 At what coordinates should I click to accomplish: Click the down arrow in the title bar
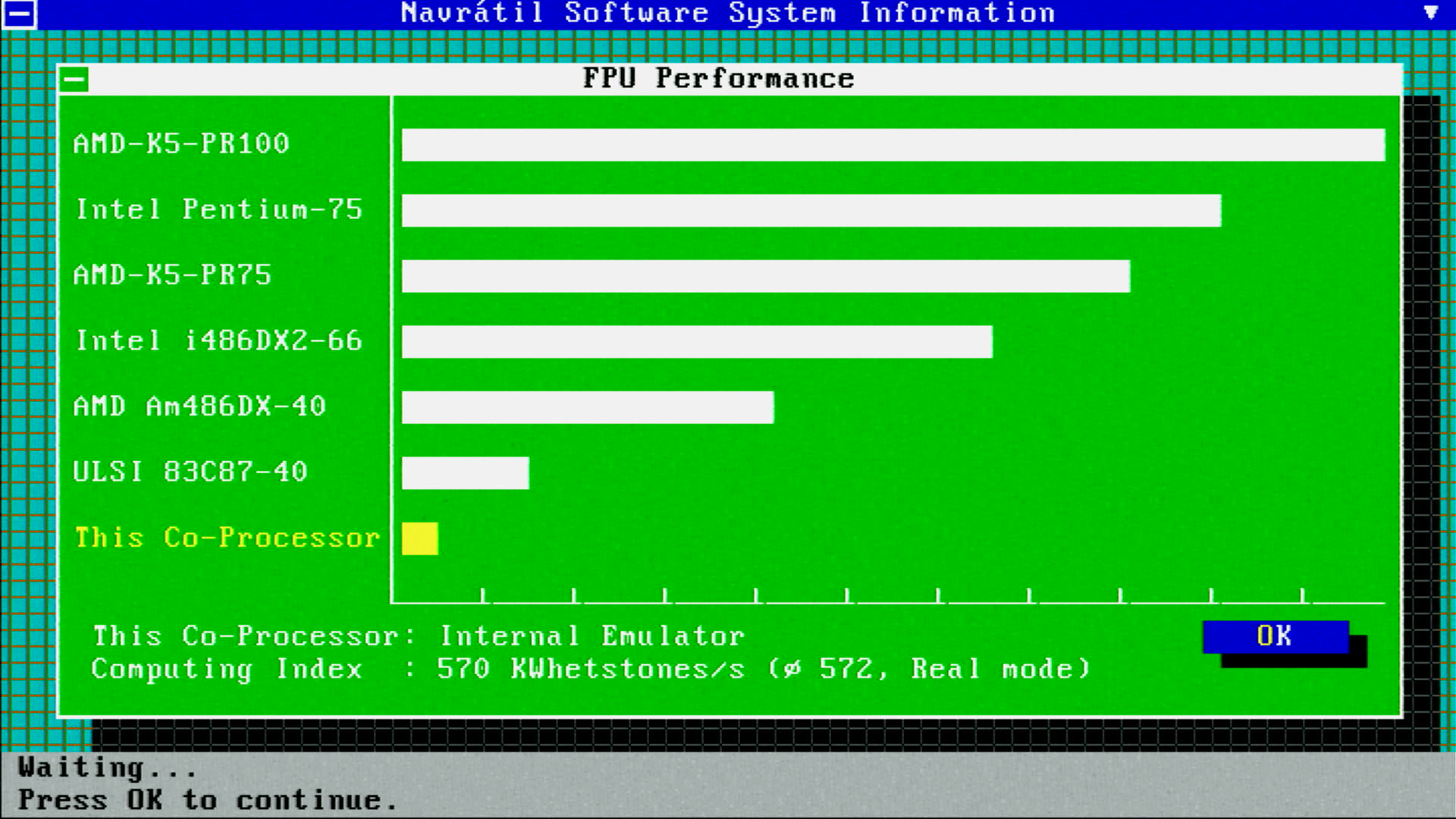[x=1431, y=13]
